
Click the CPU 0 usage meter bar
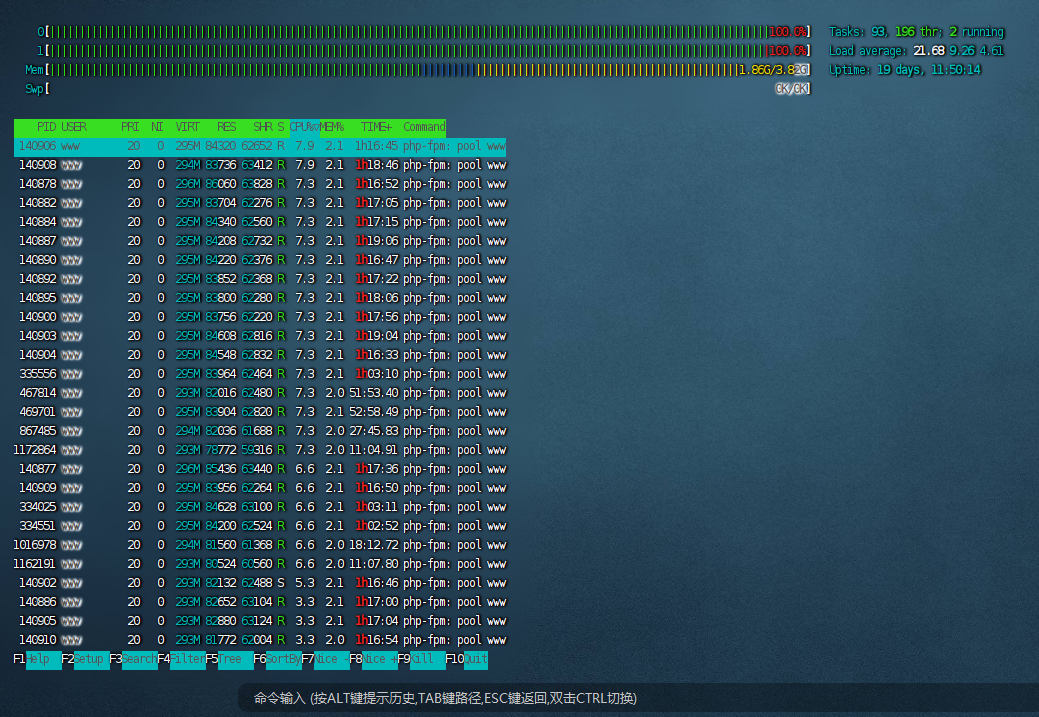pyautogui.click(x=424, y=32)
